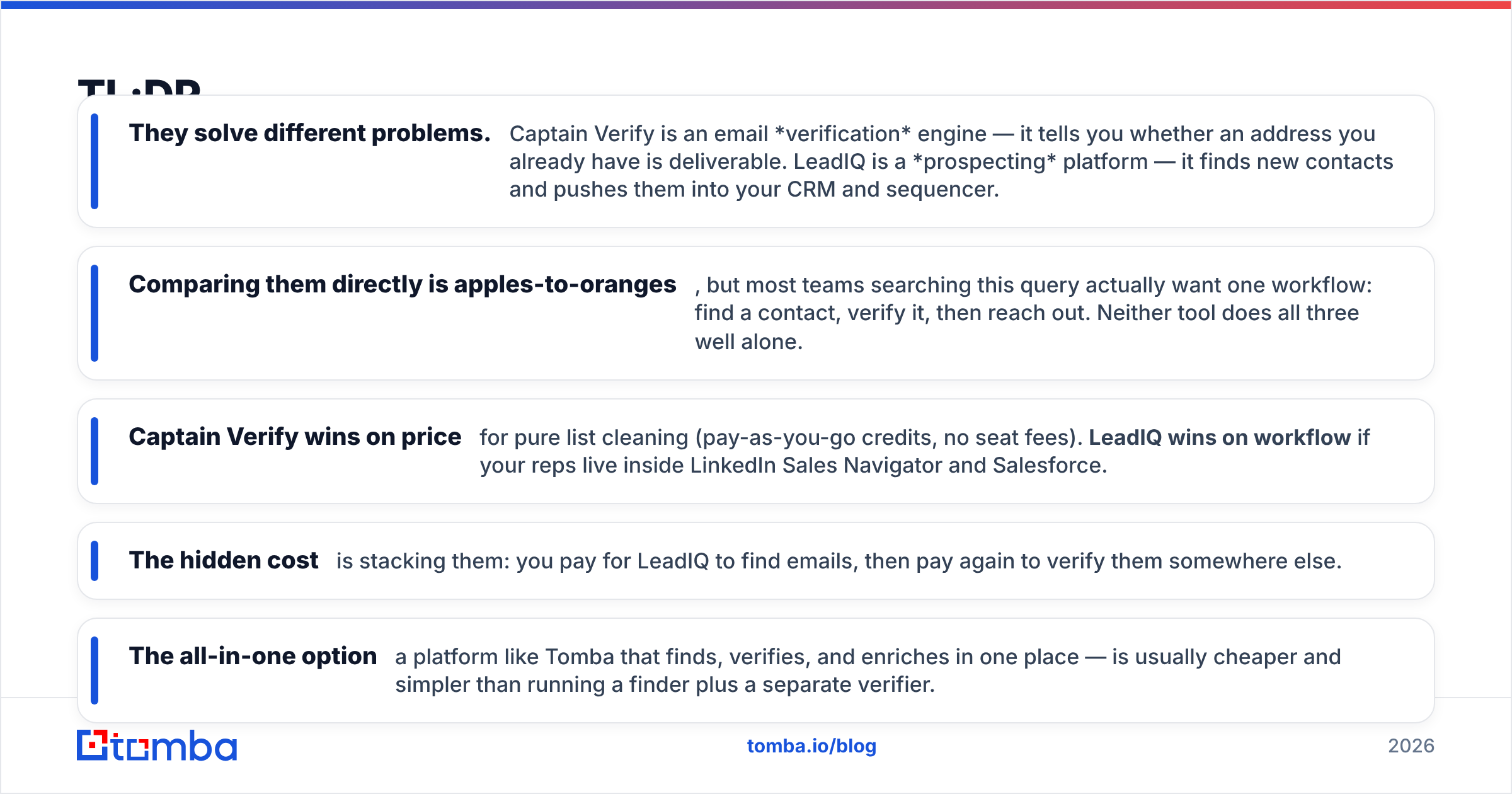This screenshot has height=794, width=1512.
Task: Click the blue bar beside 'The all-in-one option'
Action: pyautogui.click(x=94, y=670)
